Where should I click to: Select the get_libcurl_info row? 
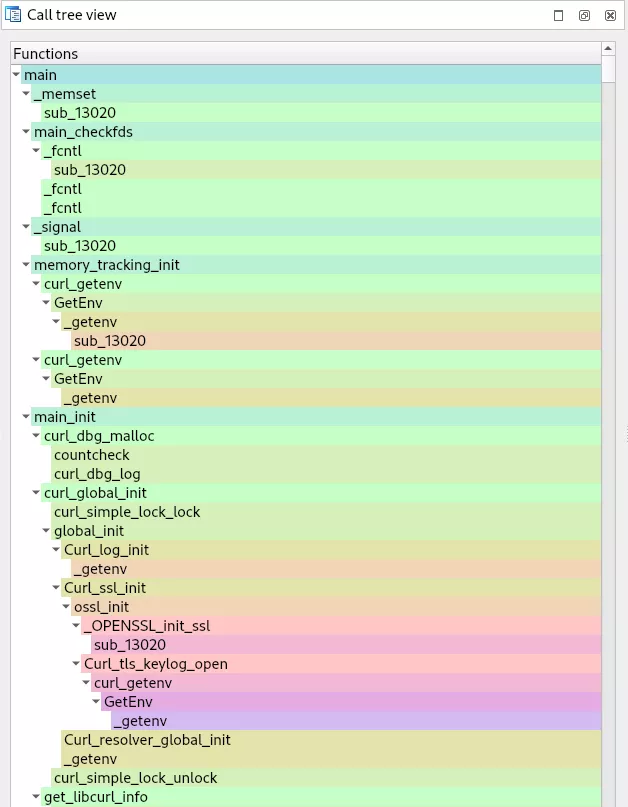[321, 797]
